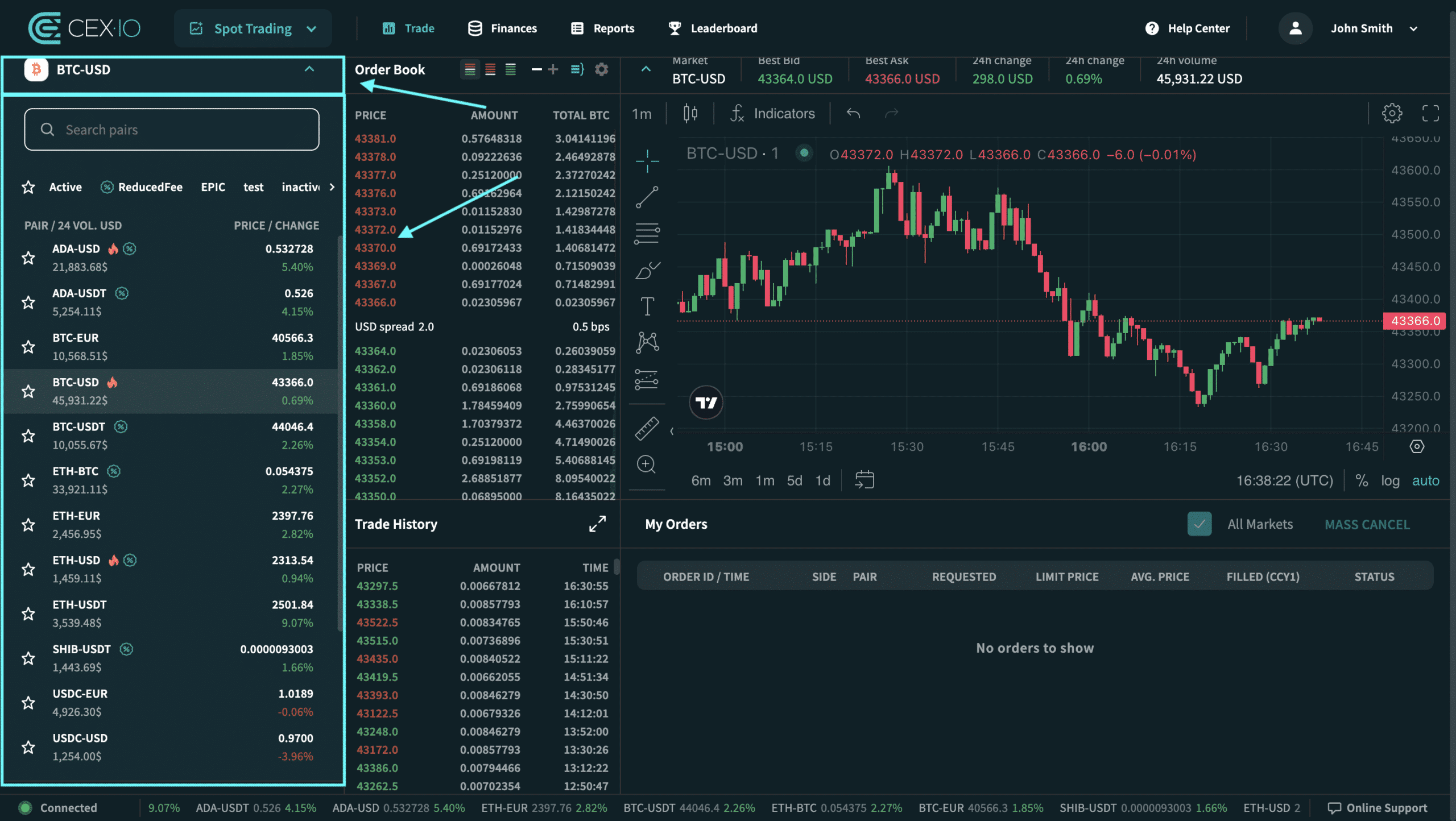Filter pairs by EPIC tab
The image size is (1456, 821).
point(213,187)
